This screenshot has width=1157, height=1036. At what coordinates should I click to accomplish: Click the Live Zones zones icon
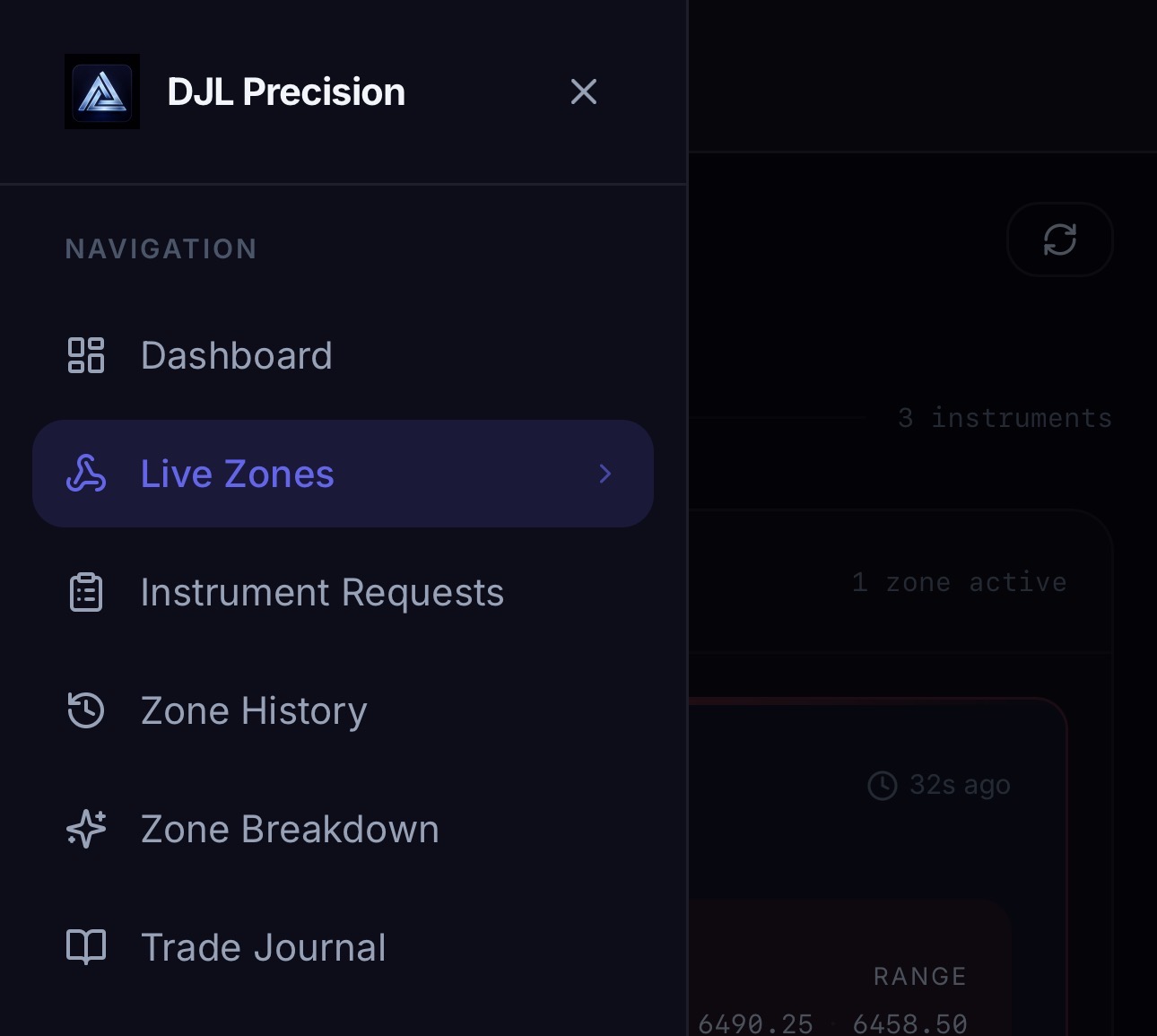(86, 474)
